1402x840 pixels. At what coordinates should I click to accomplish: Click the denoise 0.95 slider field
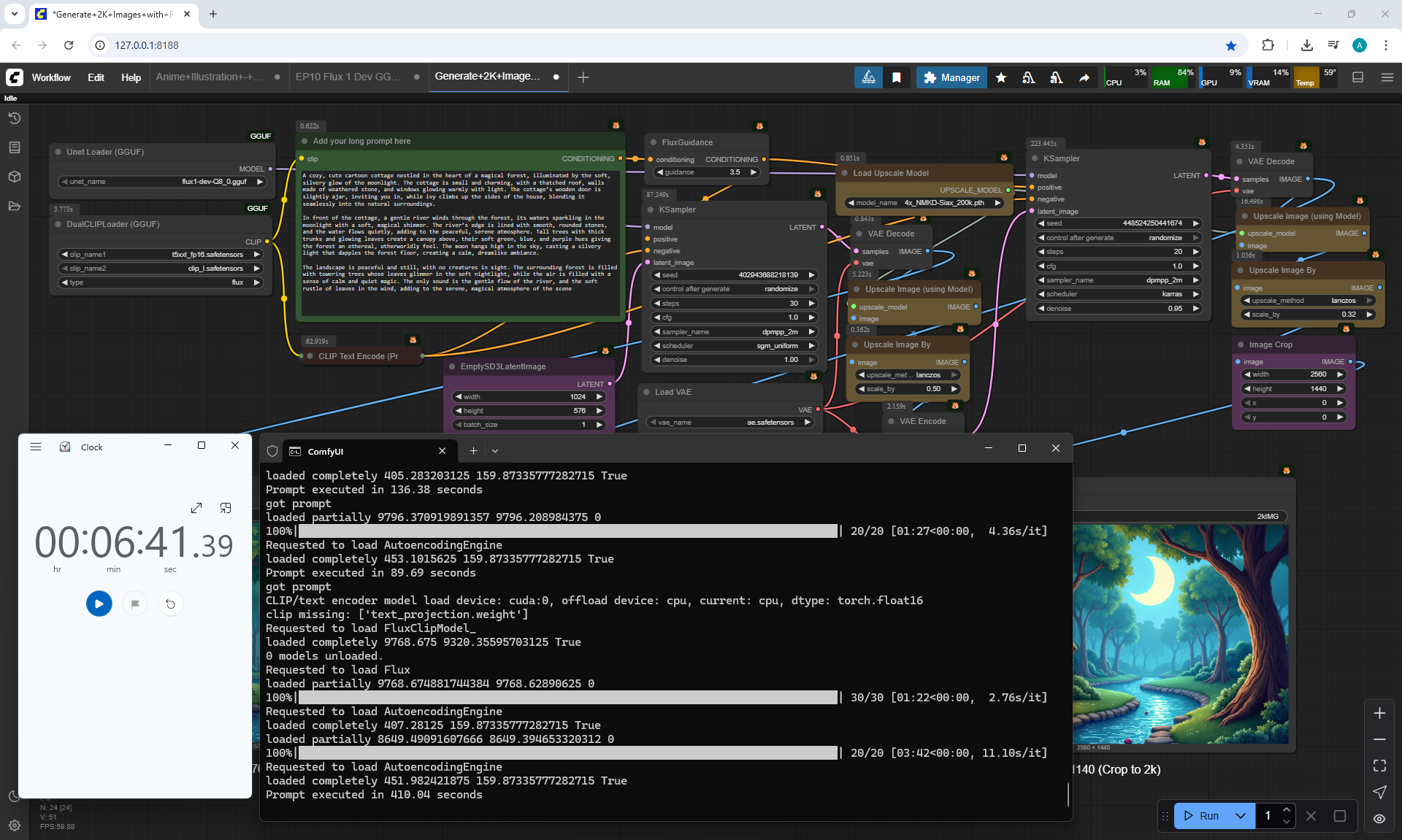click(x=1118, y=308)
